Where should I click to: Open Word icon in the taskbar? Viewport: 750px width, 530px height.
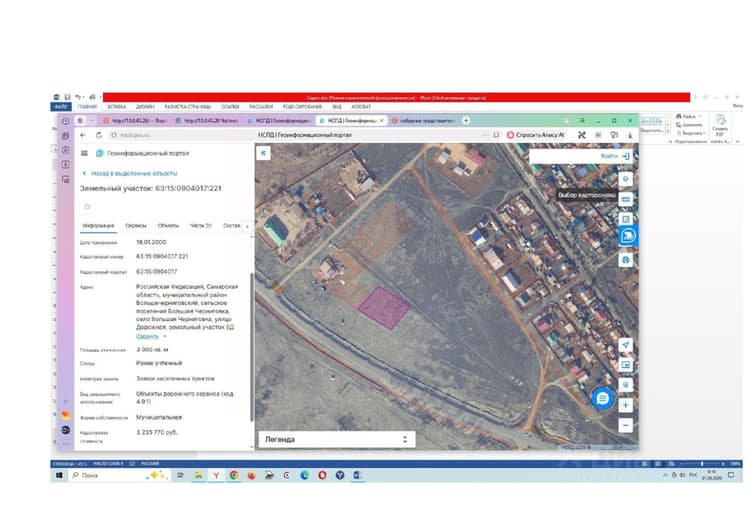pyautogui.click(x=357, y=475)
